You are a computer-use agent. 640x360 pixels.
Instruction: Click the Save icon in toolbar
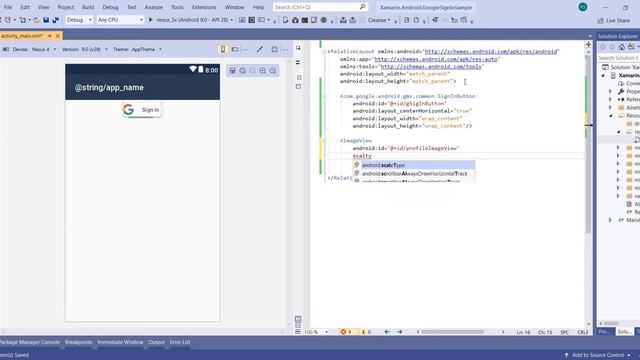click(46, 20)
